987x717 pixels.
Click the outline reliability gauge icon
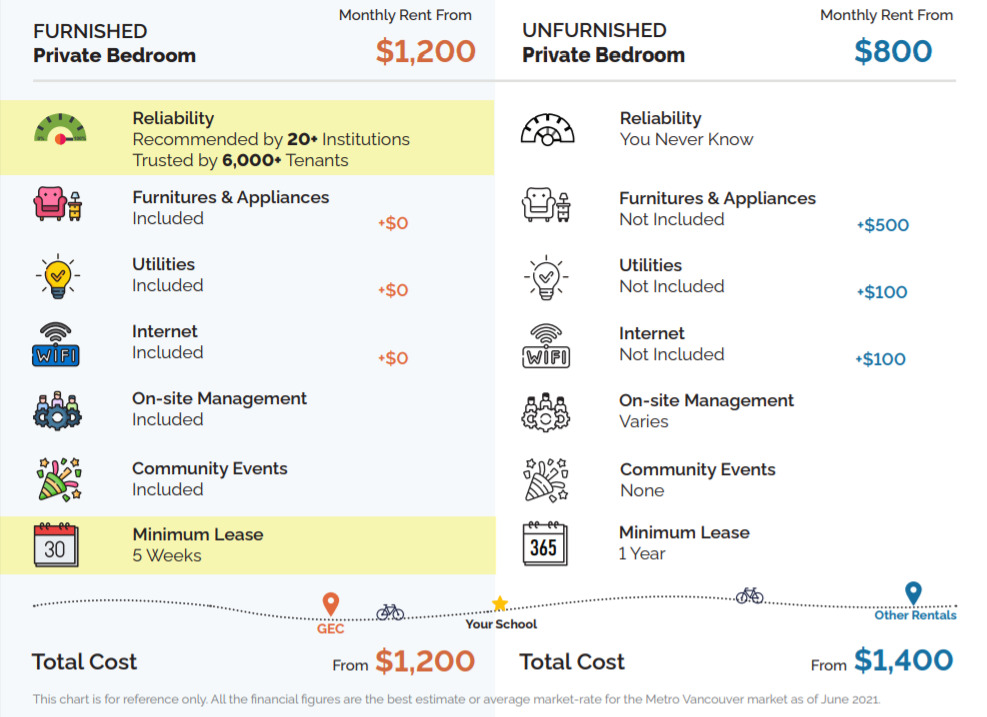click(548, 130)
